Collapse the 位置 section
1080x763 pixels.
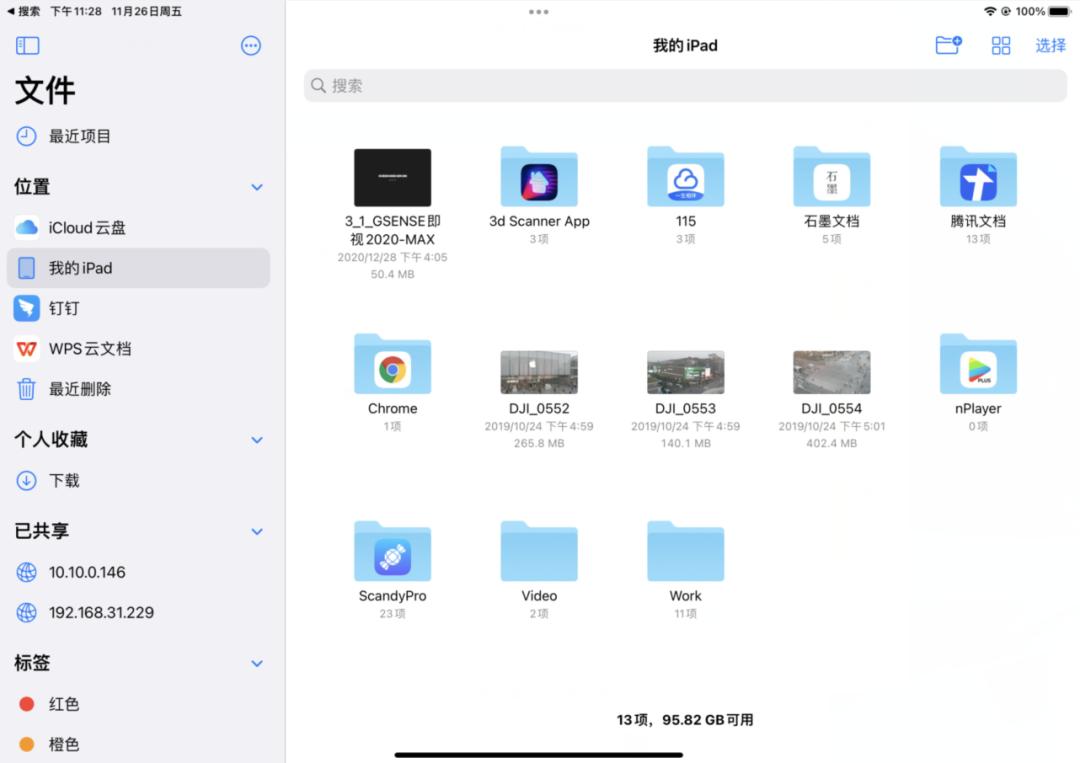tap(257, 187)
